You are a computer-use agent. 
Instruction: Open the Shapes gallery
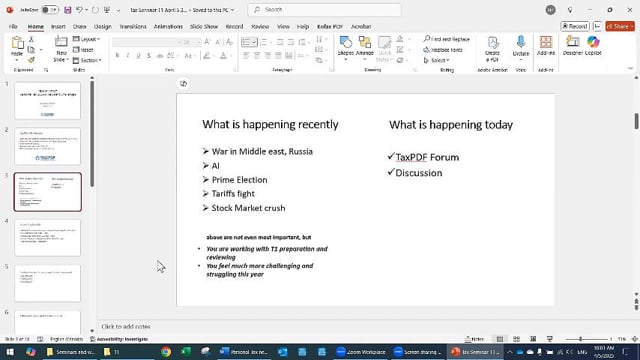coord(346,49)
